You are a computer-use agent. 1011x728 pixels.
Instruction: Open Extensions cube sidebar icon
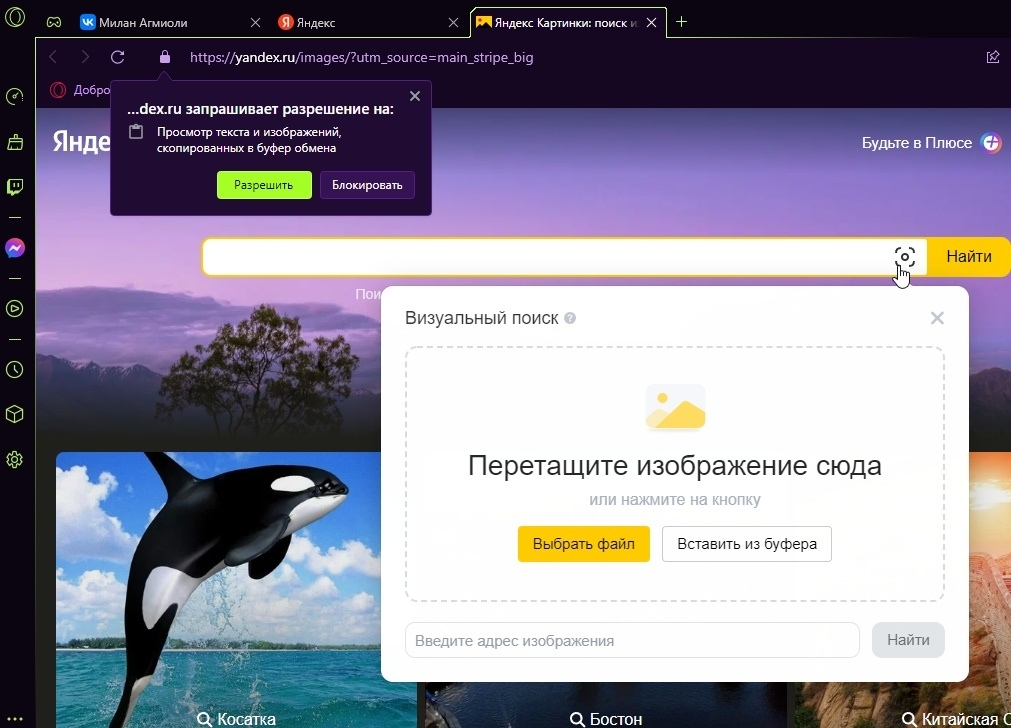(x=15, y=414)
